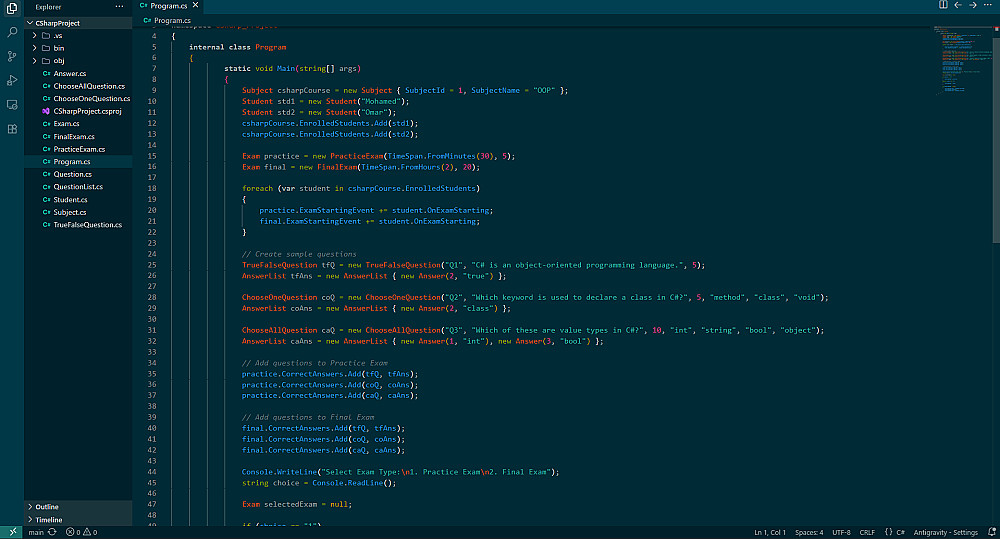Click the main branch status button
The height and width of the screenshot is (539, 1000).
(35, 532)
